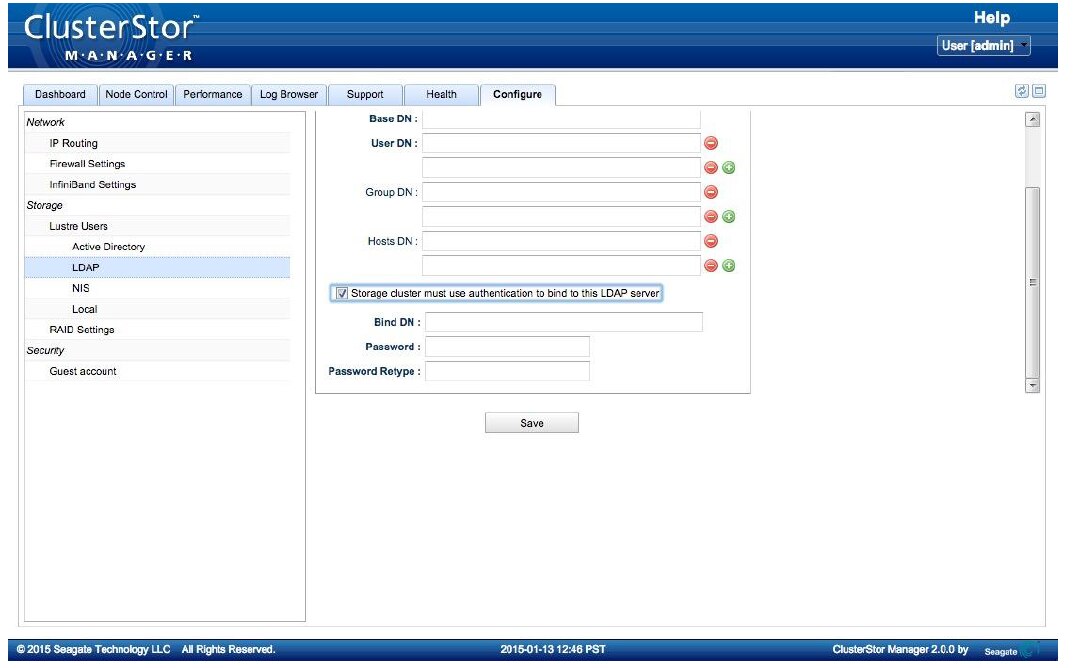Uncheck Storage cluster must use authentication option
Screen dimensions: 1077x668
pos(341,292)
